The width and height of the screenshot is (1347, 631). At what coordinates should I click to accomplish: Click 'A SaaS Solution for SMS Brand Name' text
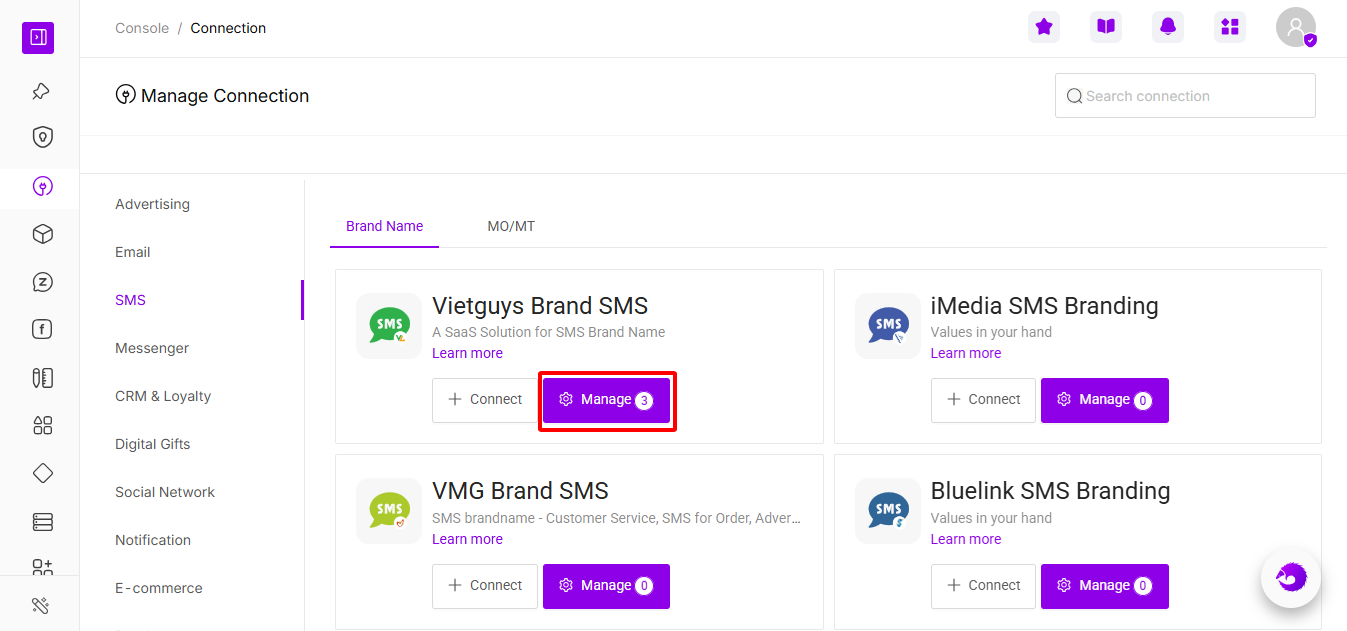tap(549, 332)
